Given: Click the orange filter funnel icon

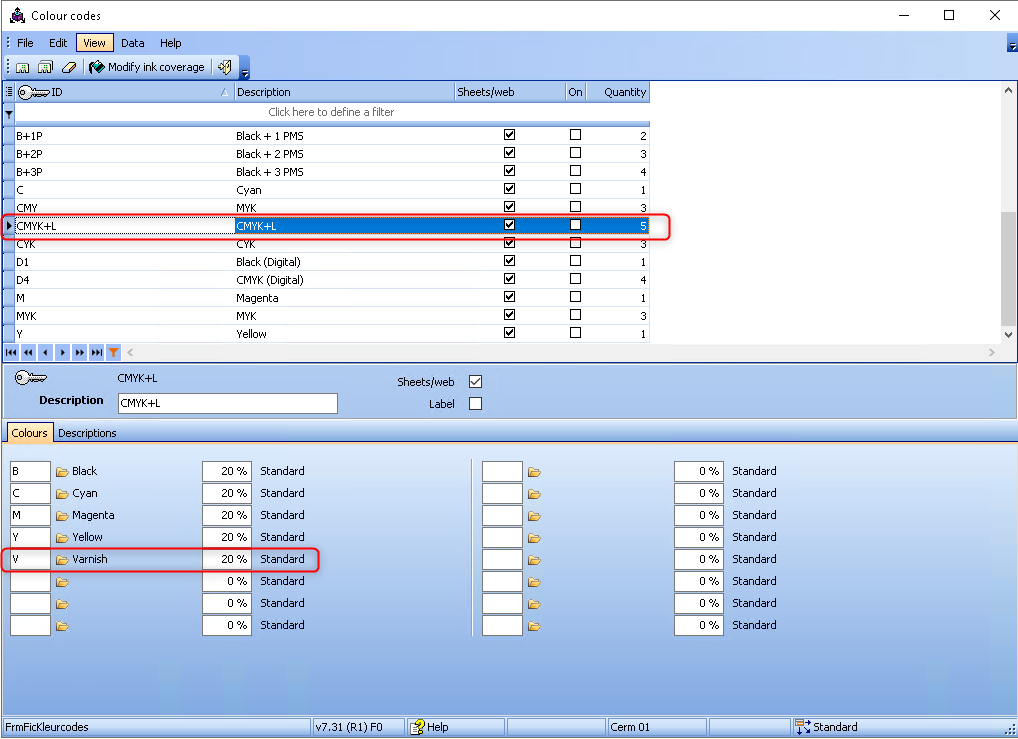Looking at the screenshot, I should [x=114, y=353].
